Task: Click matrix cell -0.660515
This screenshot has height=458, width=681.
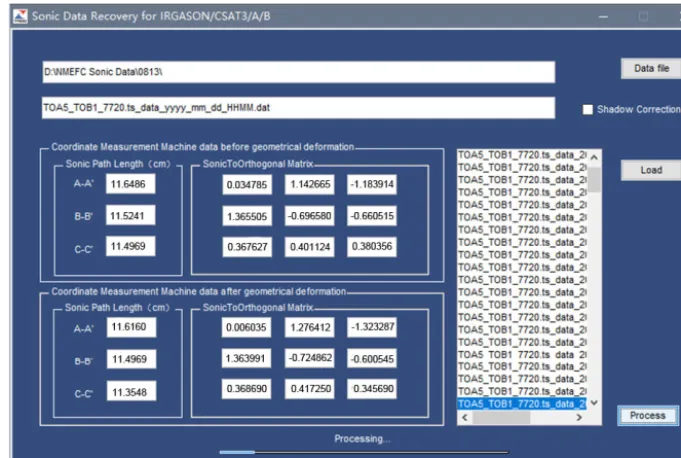Action: coord(372,216)
